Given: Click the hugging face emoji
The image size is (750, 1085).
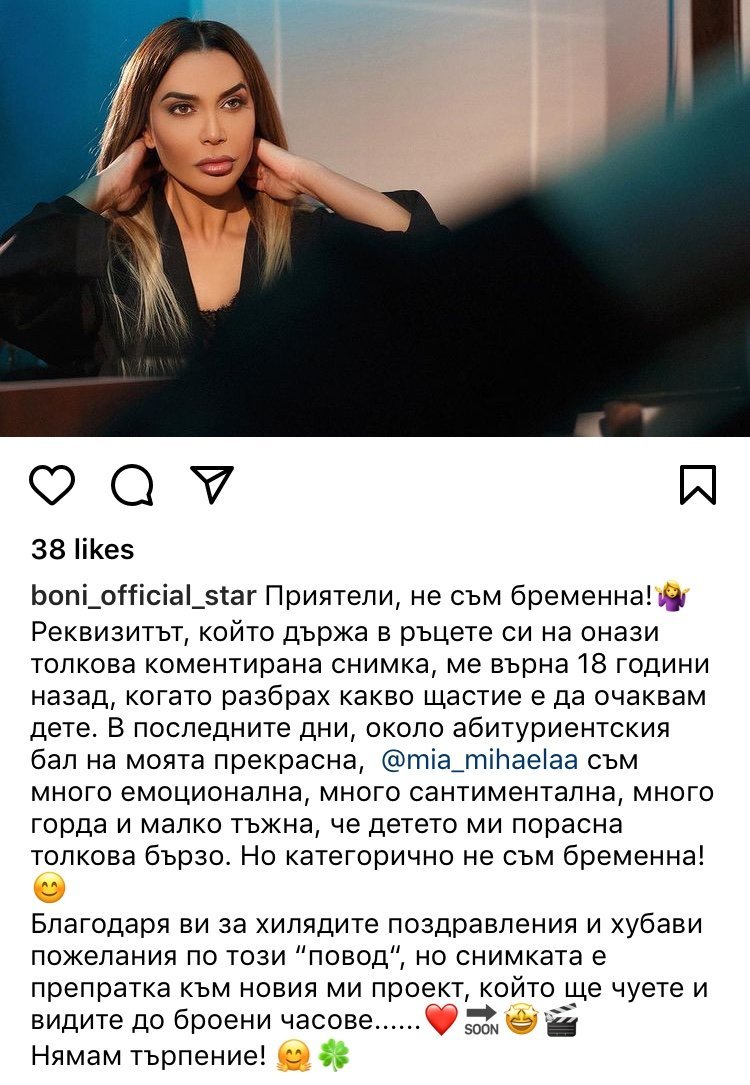Looking at the screenshot, I should pos(293,1056).
